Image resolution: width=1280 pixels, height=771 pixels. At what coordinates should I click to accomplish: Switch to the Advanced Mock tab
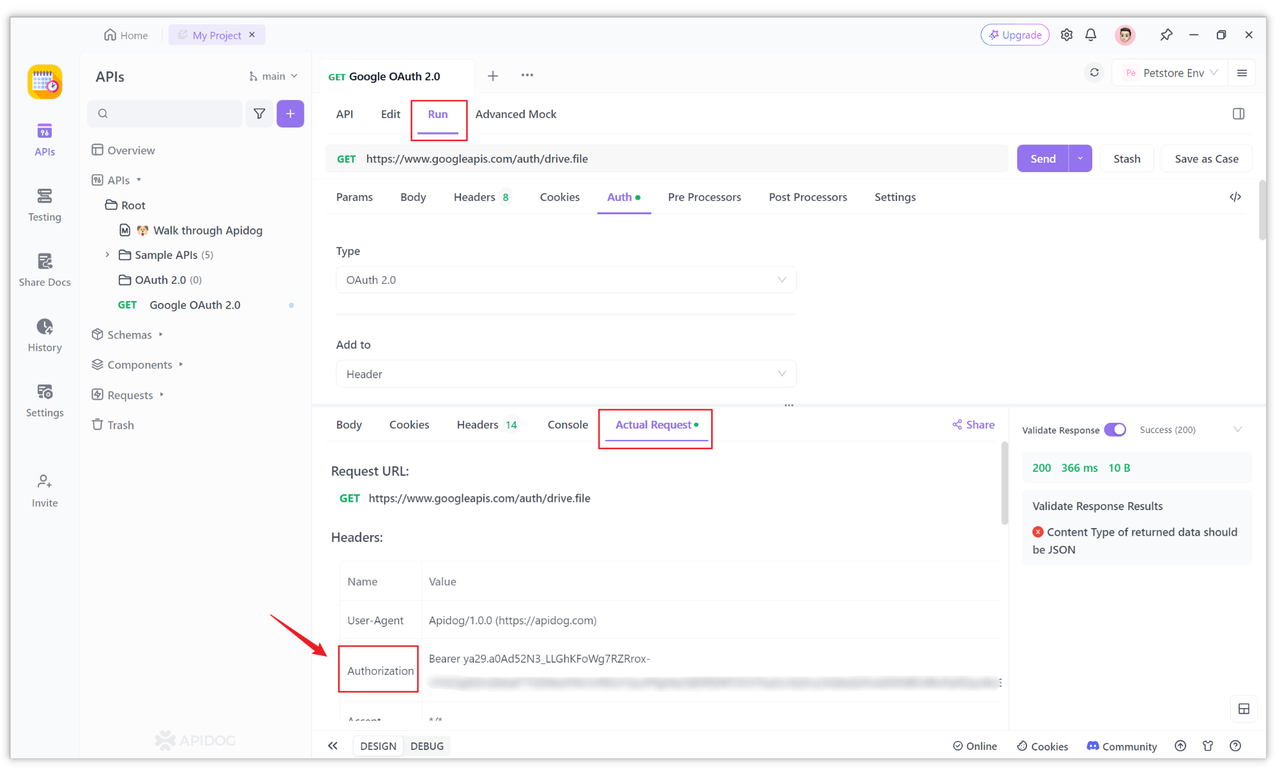(516, 114)
